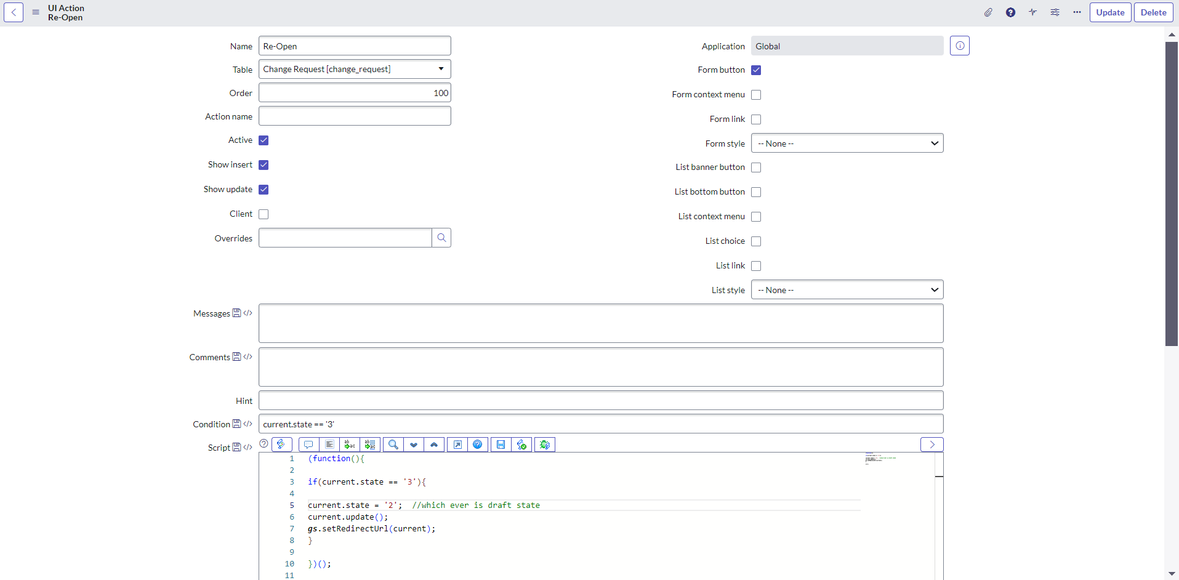Viewport: 1179px width, 580px height.
Task: Click the Delete button
Action: pos(1153,12)
